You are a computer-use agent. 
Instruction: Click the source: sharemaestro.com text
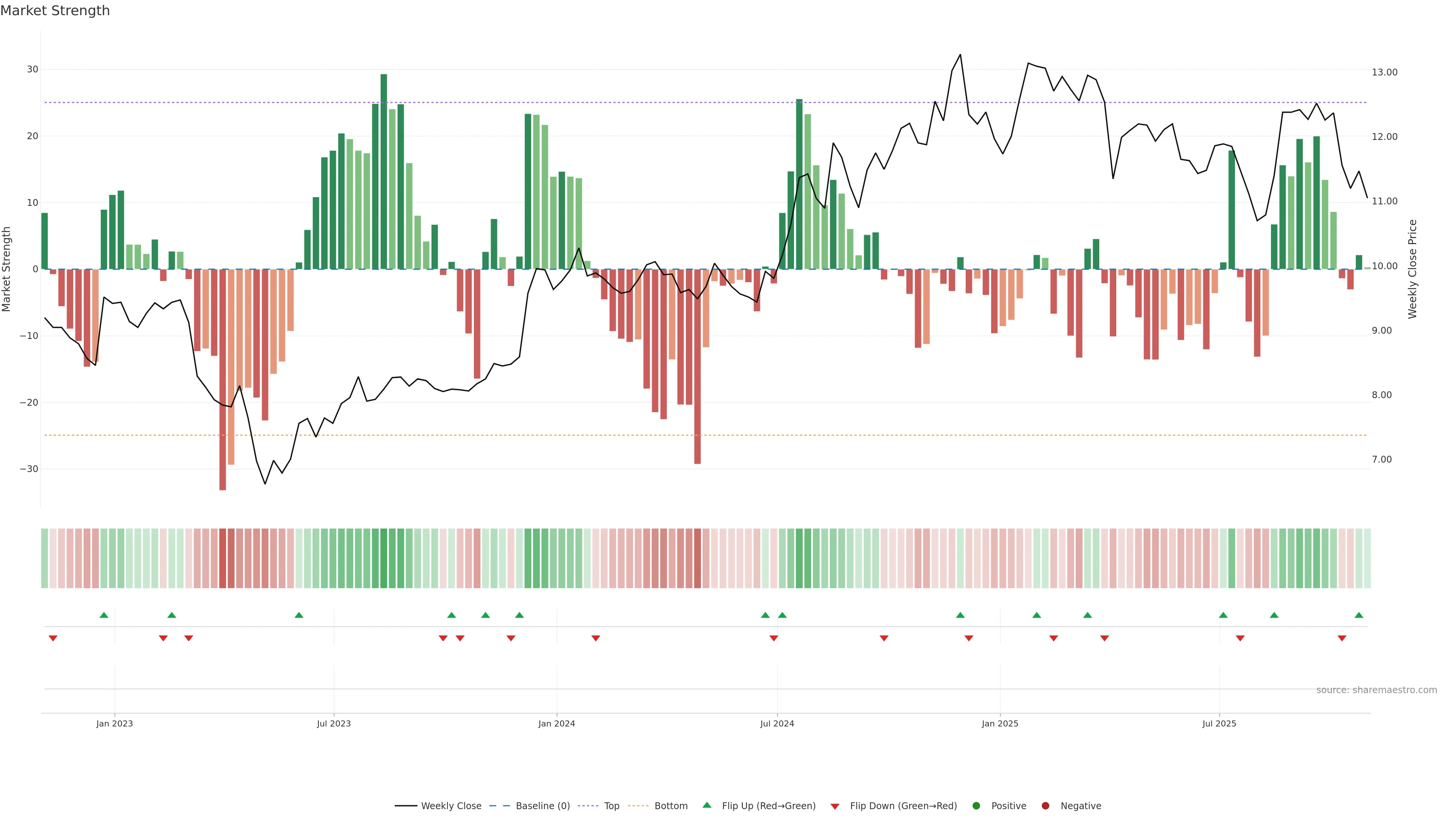[1376, 690]
